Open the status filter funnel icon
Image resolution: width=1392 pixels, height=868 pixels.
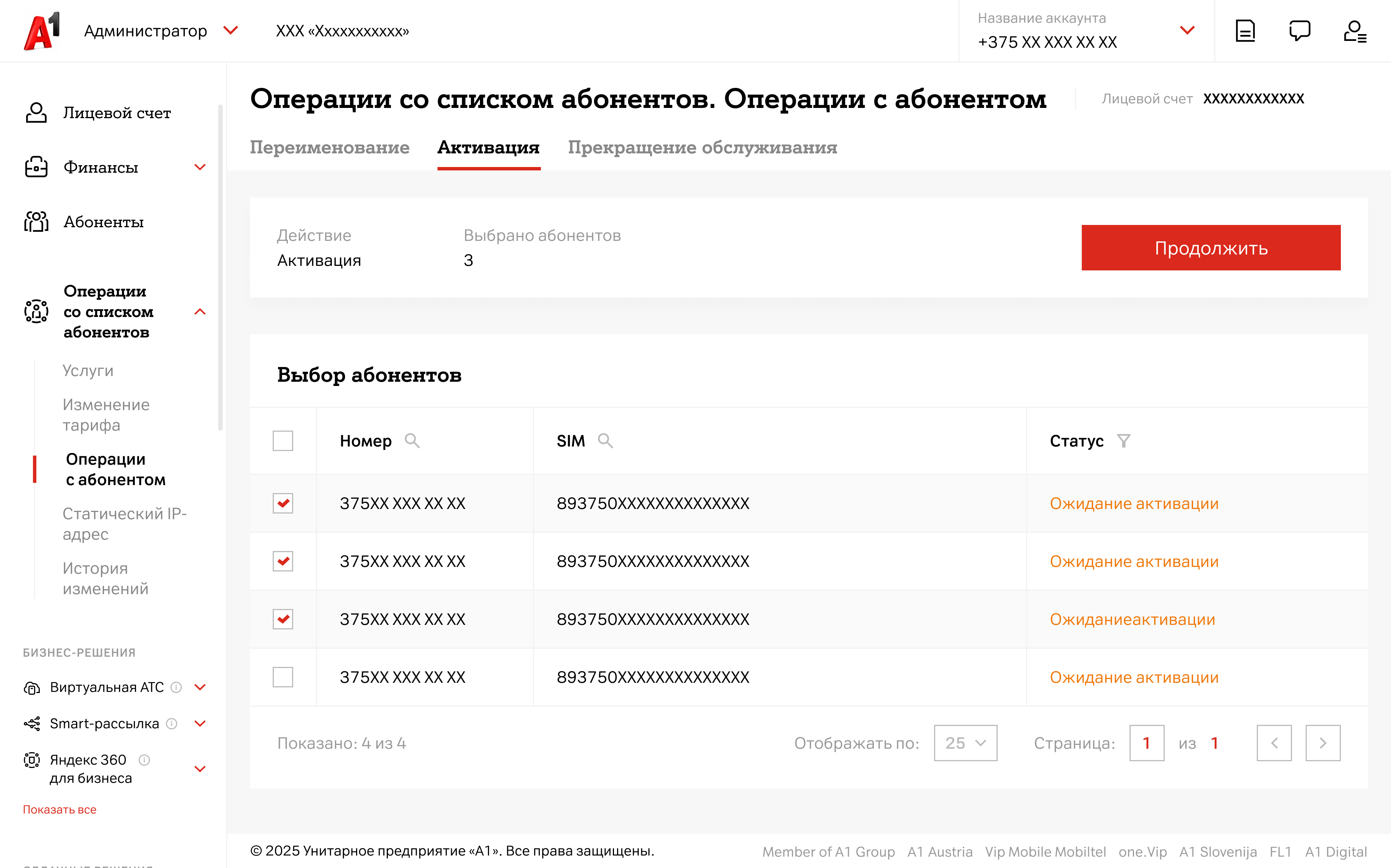click(x=1123, y=441)
